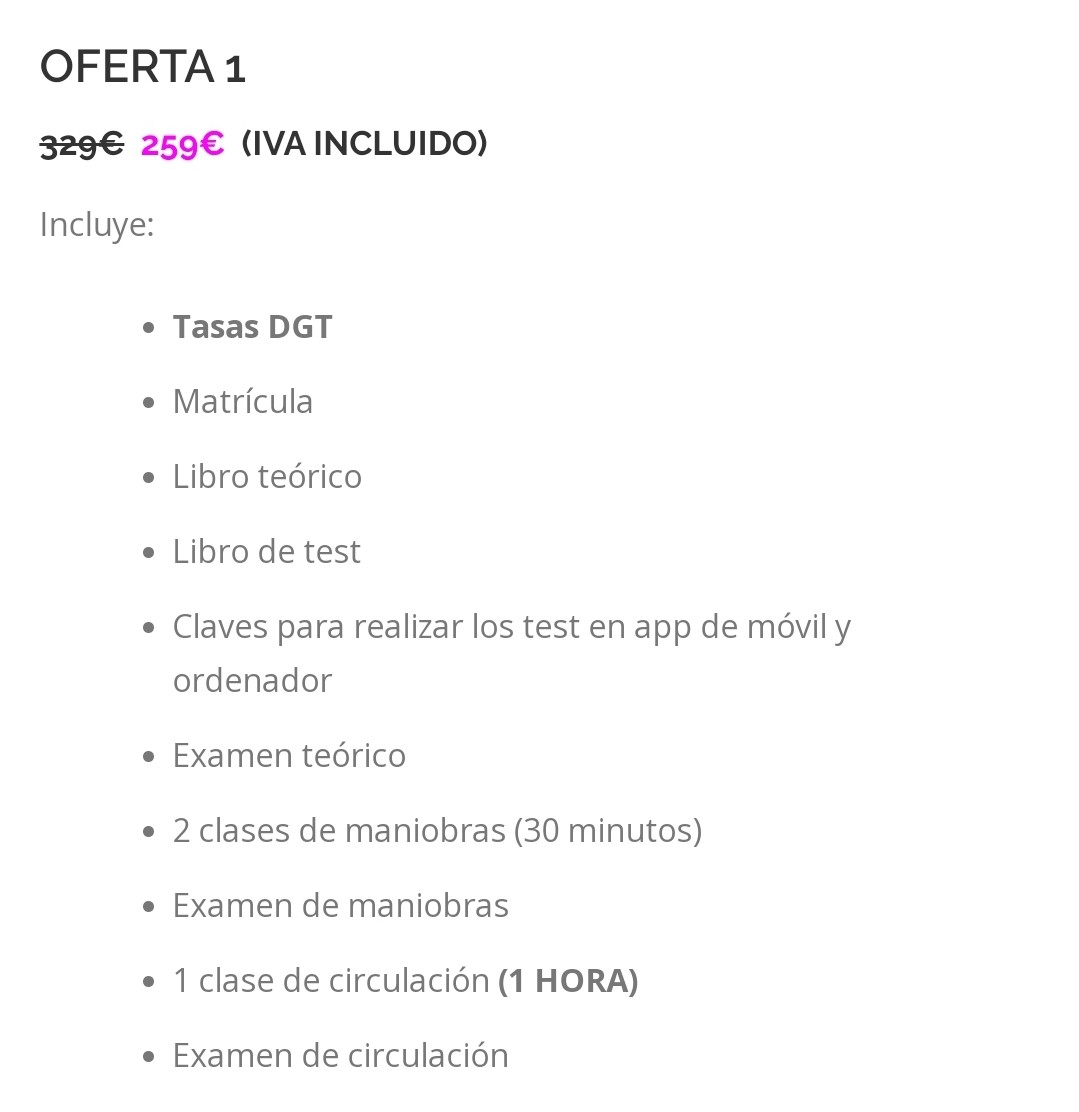1079x1112 pixels.
Task: Select the Examen de circulación item
Action: pos(341,1056)
